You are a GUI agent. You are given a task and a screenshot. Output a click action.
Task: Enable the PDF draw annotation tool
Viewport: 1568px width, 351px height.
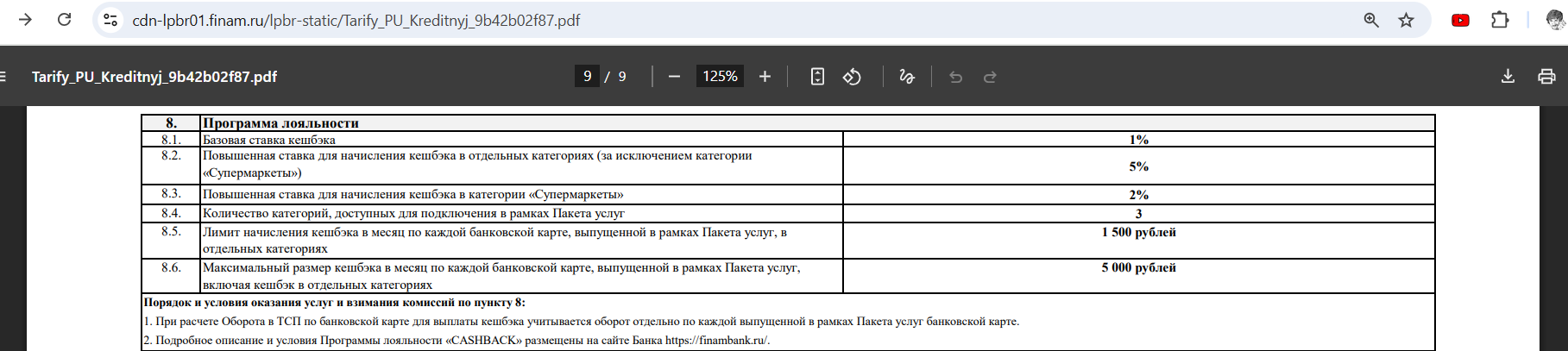pos(906,77)
